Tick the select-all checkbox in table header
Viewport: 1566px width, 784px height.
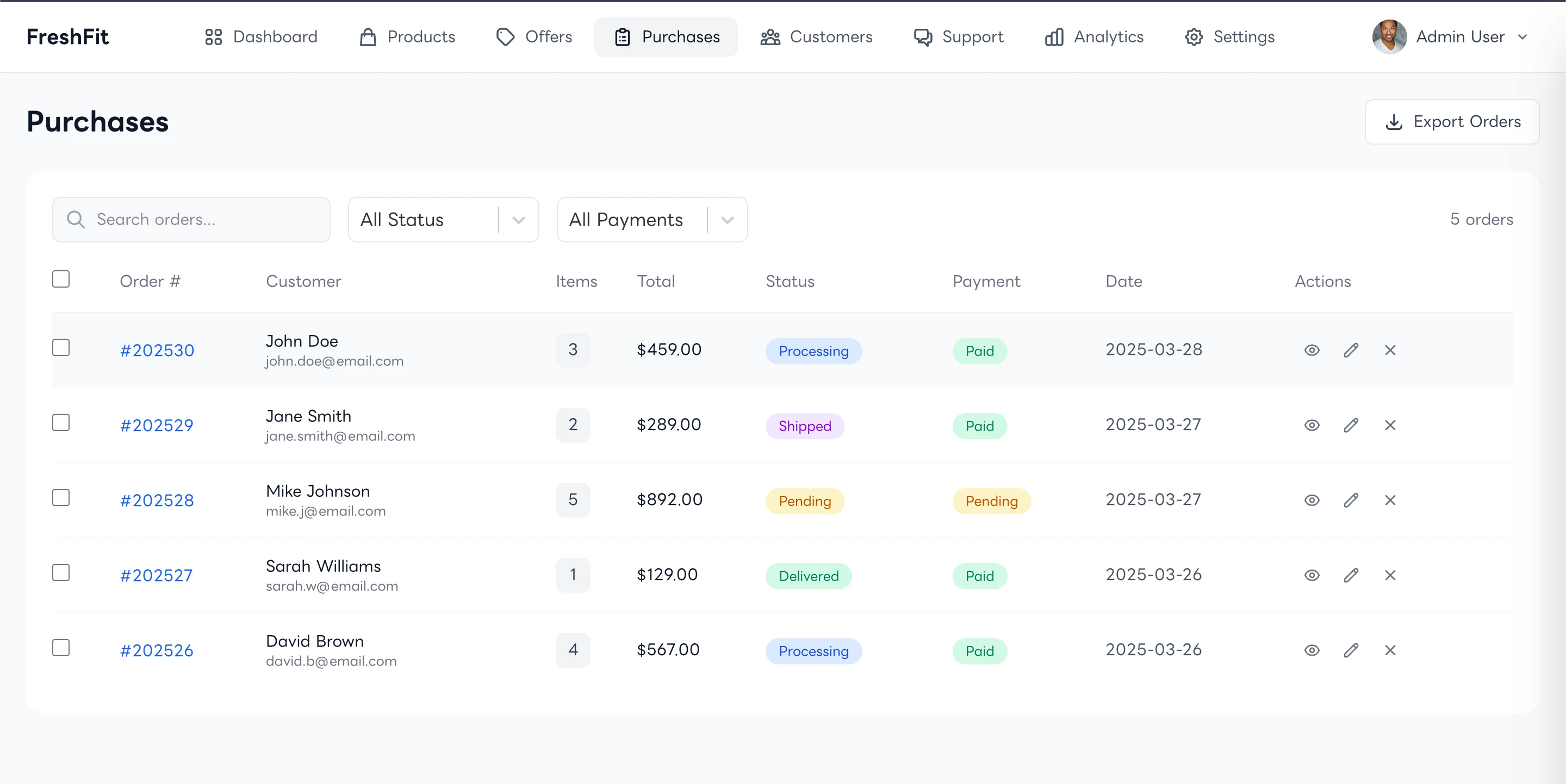(61, 279)
